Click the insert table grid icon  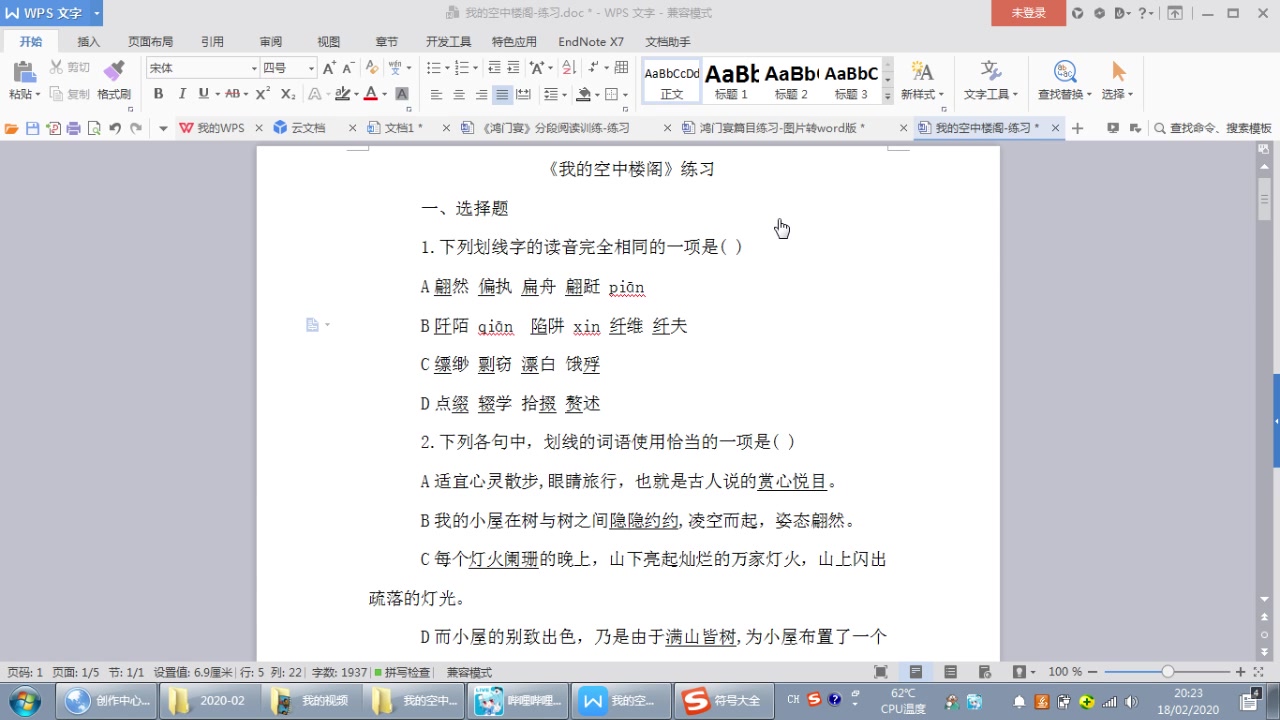tap(621, 68)
